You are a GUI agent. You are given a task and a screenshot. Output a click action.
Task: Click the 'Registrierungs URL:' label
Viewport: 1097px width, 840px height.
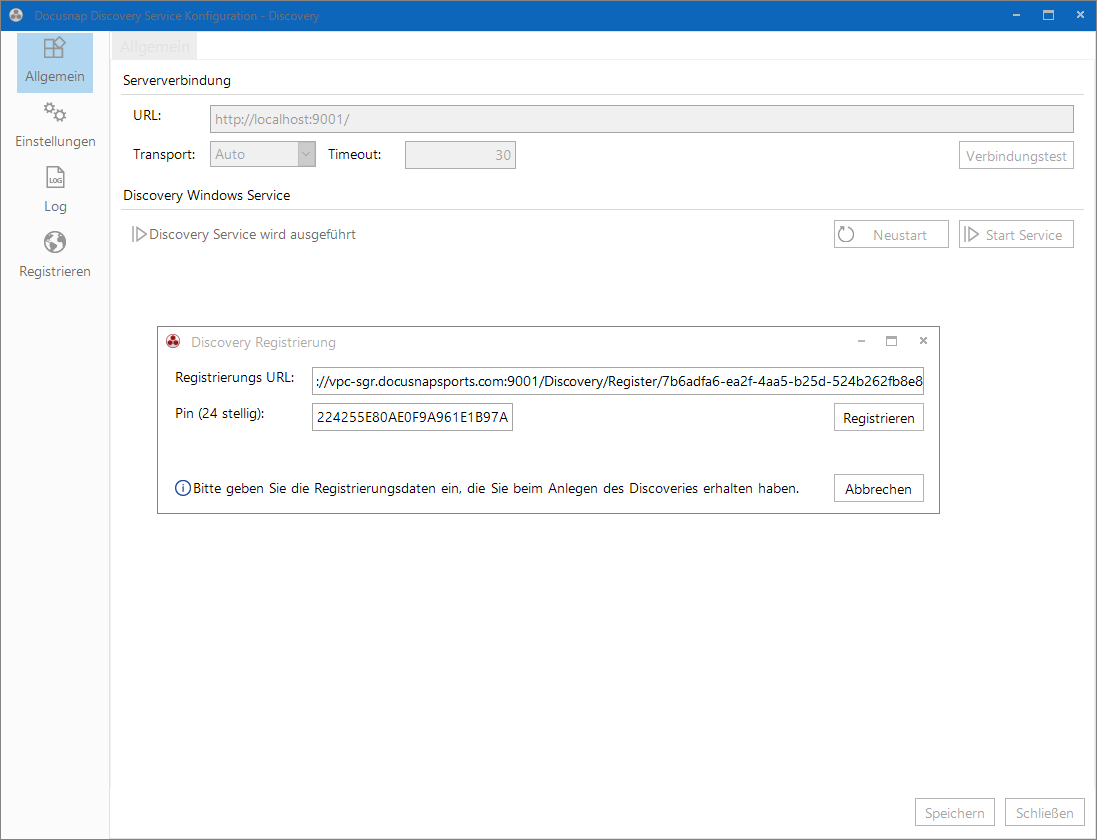(234, 378)
